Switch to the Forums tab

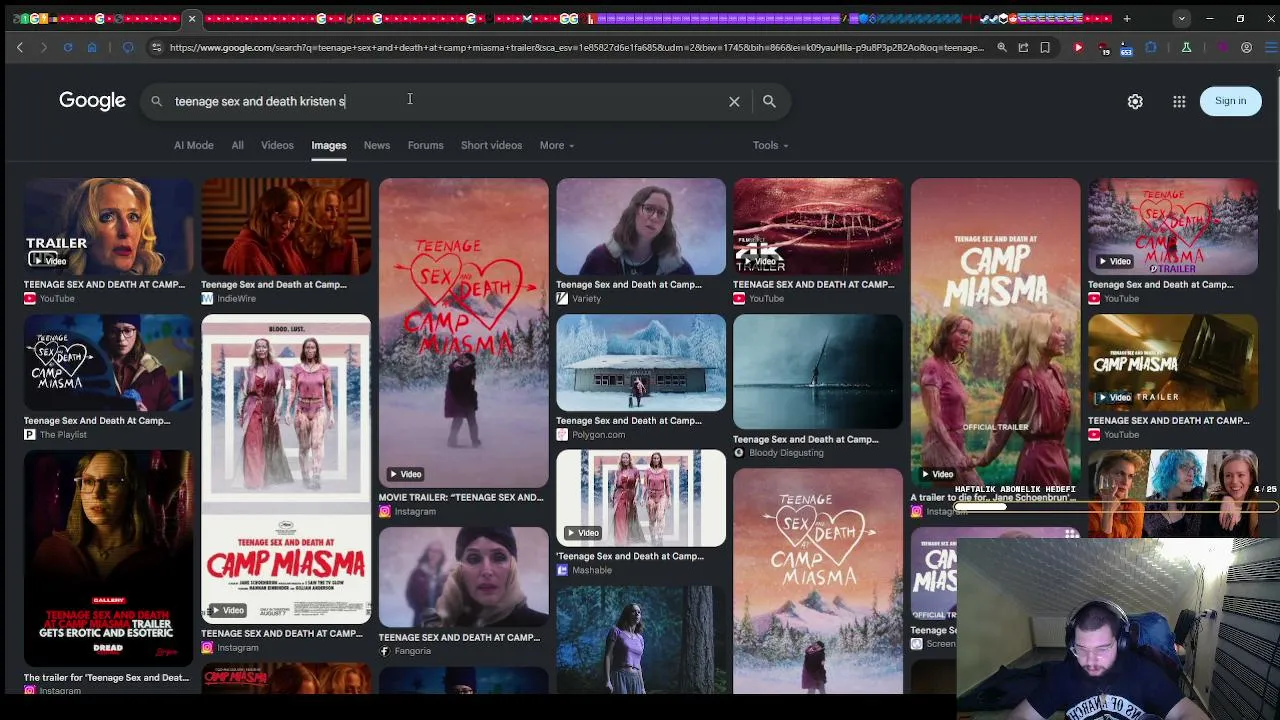[x=425, y=145]
